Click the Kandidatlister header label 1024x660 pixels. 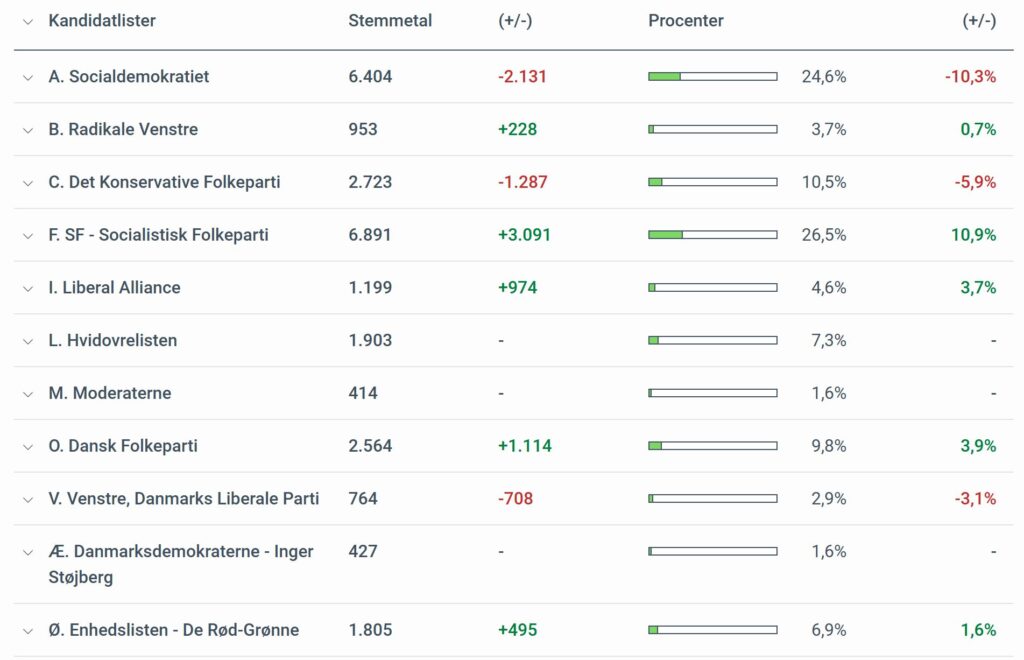tap(102, 21)
